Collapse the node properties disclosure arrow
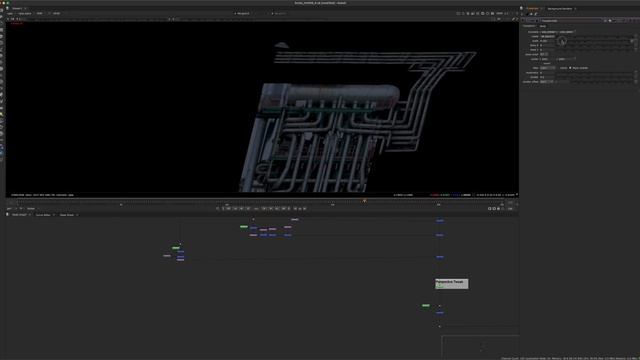Viewport: 640px width, 360px height. click(x=523, y=20)
